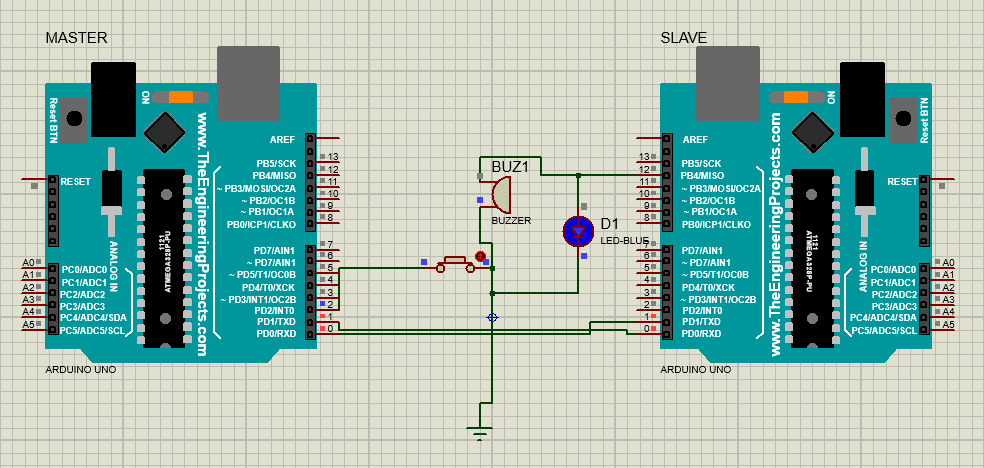Image resolution: width=984 pixels, height=468 pixels.
Task: Click slave PB0/ICP1/CLKO pin label
Action: [717, 224]
